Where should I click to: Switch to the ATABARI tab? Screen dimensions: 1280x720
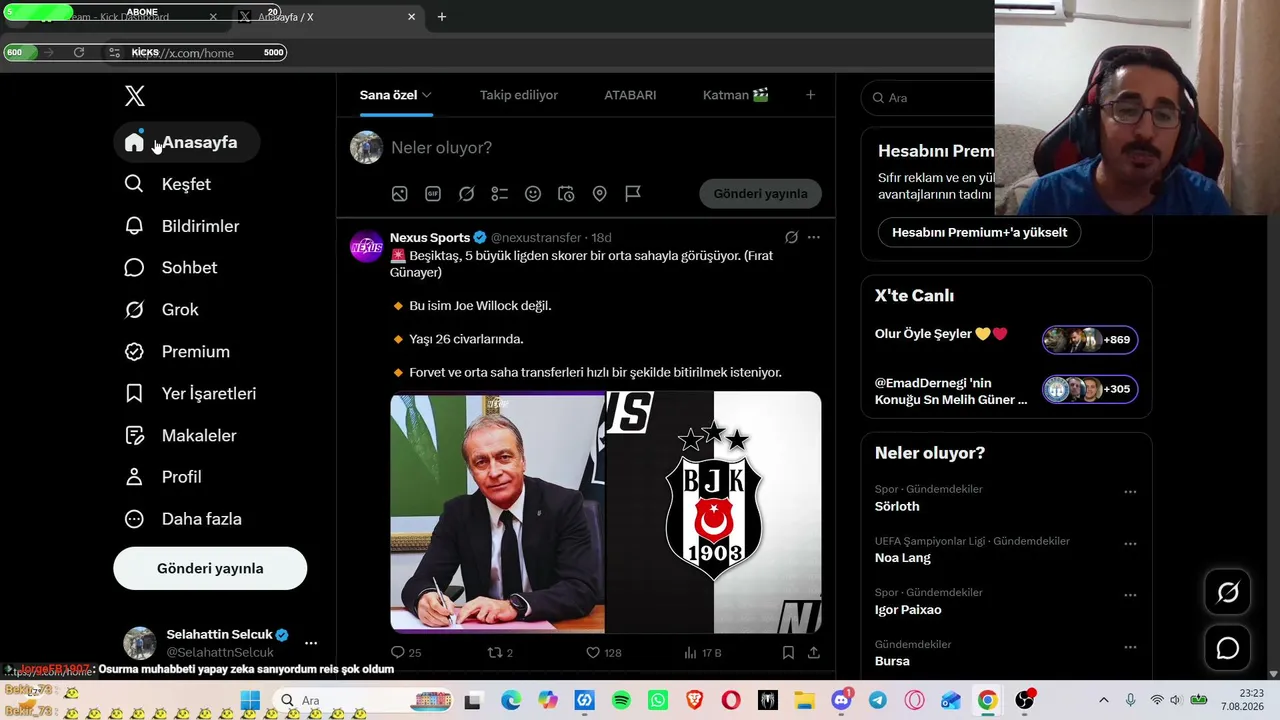pos(630,95)
